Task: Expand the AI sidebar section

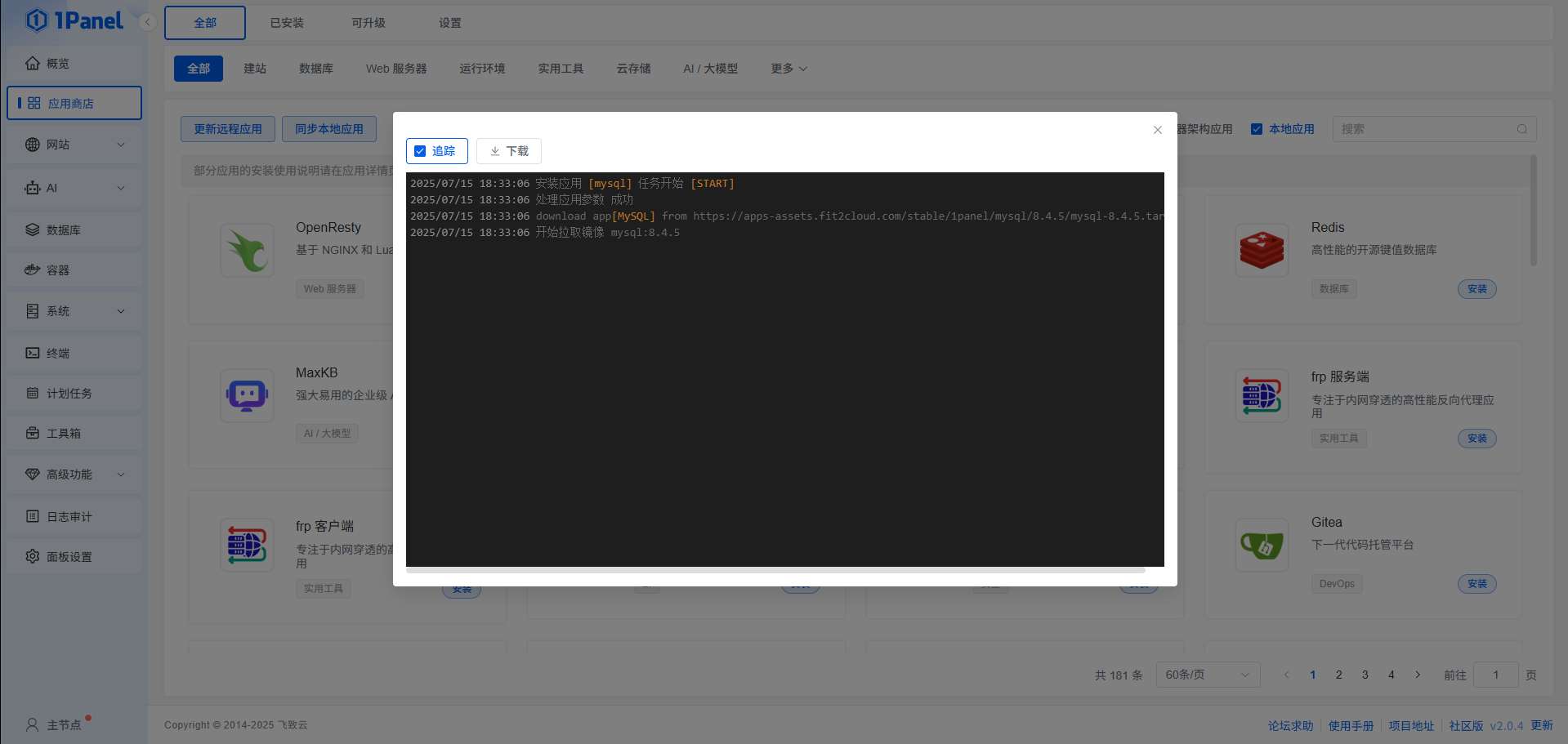Action: (51, 187)
